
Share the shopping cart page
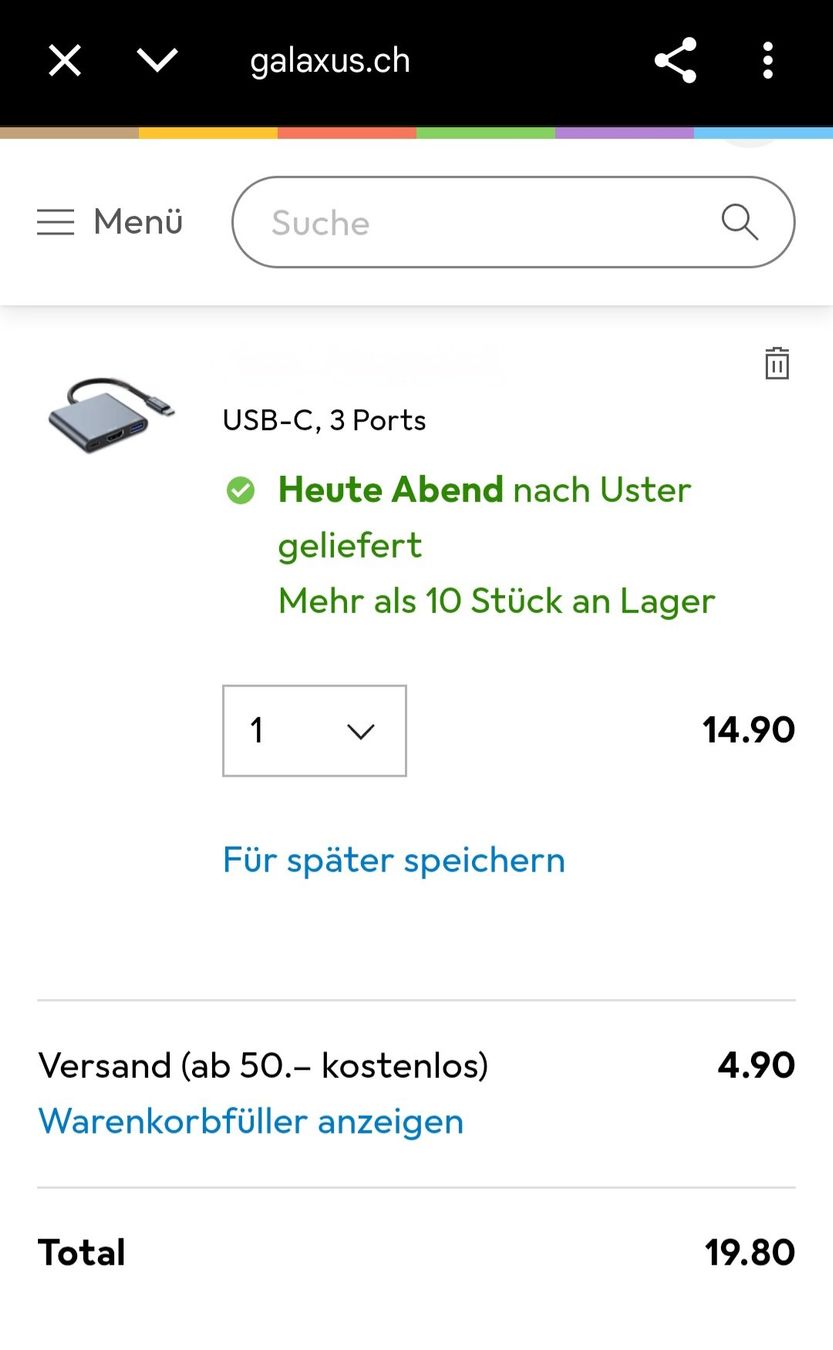(675, 60)
